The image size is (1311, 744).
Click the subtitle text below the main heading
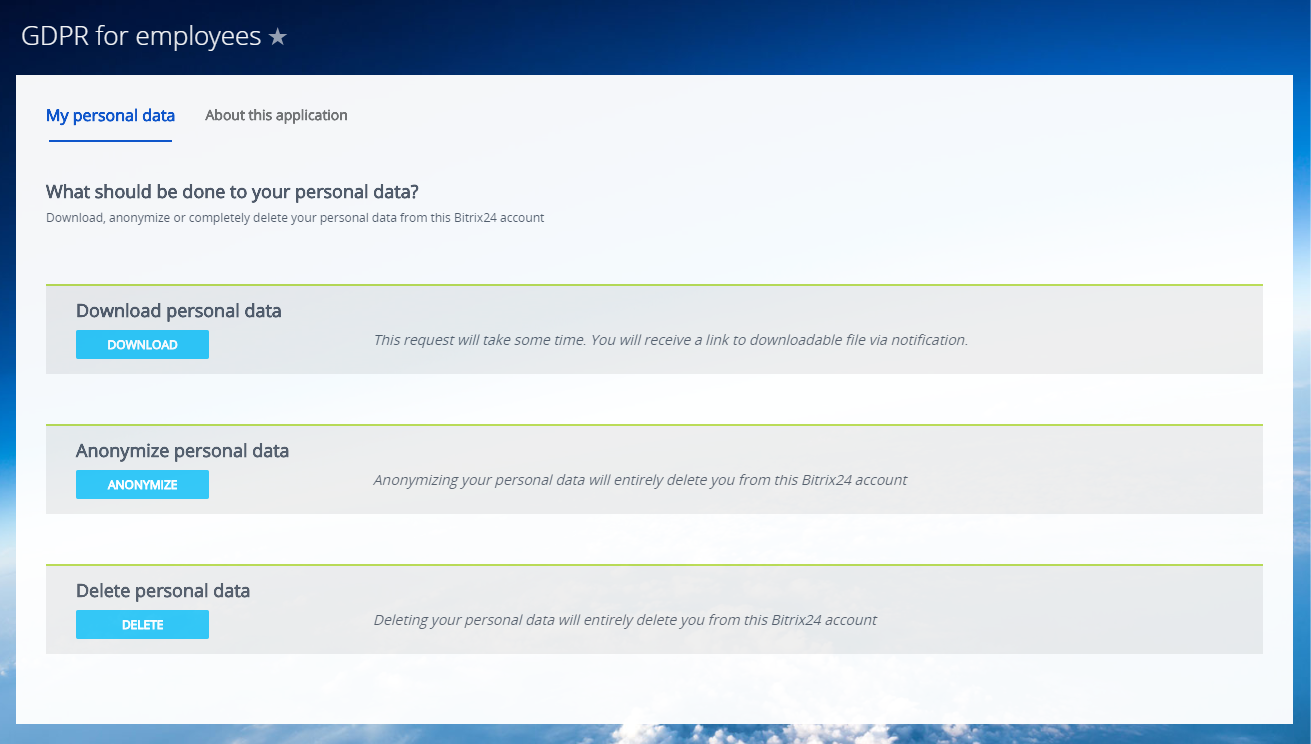pyautogui.click(x=295, y=218)
